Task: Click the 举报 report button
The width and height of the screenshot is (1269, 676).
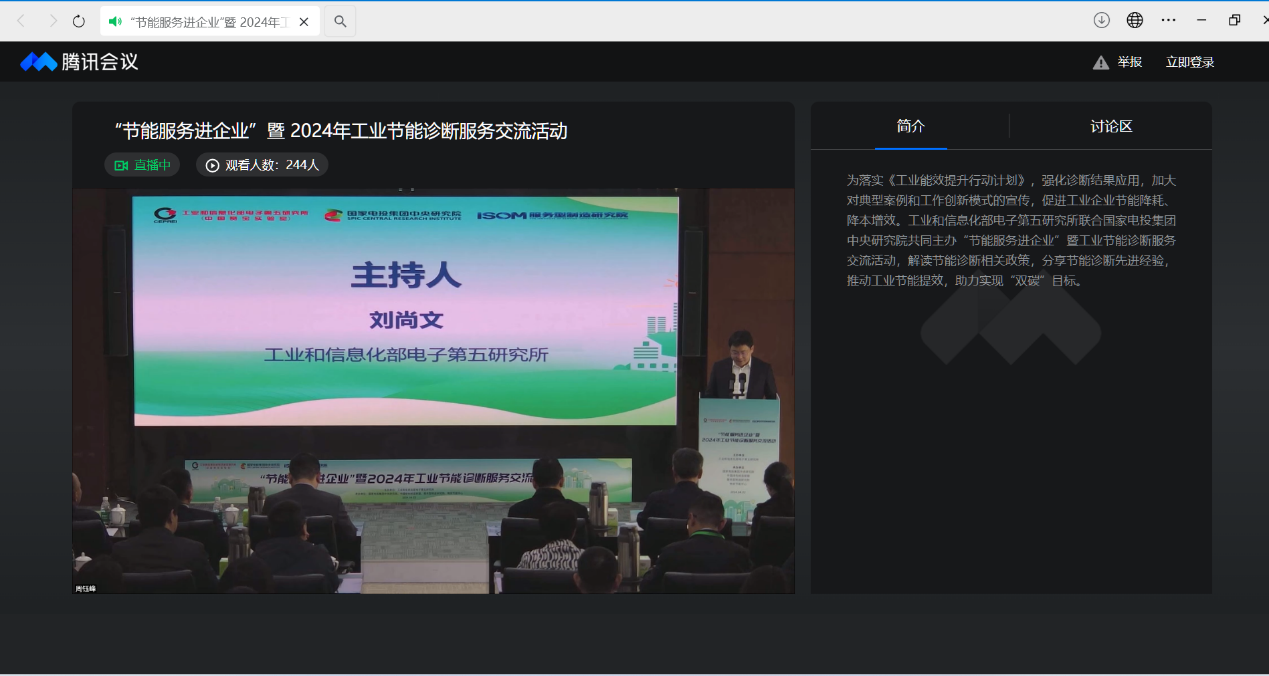Action: [1117, 62]
